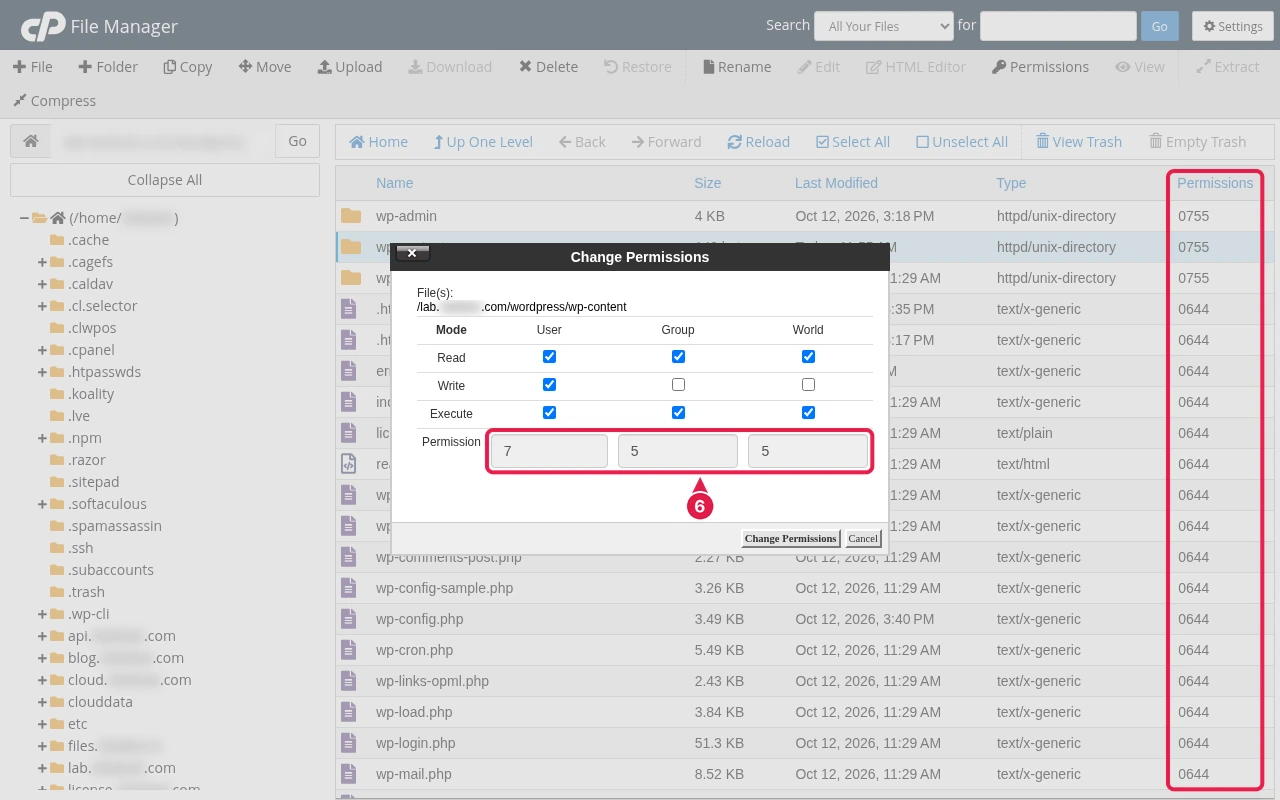This screenshot has width=1280, height=800.
Task: Click the User permission field showing 7
Action: click(x=548, y=451)
